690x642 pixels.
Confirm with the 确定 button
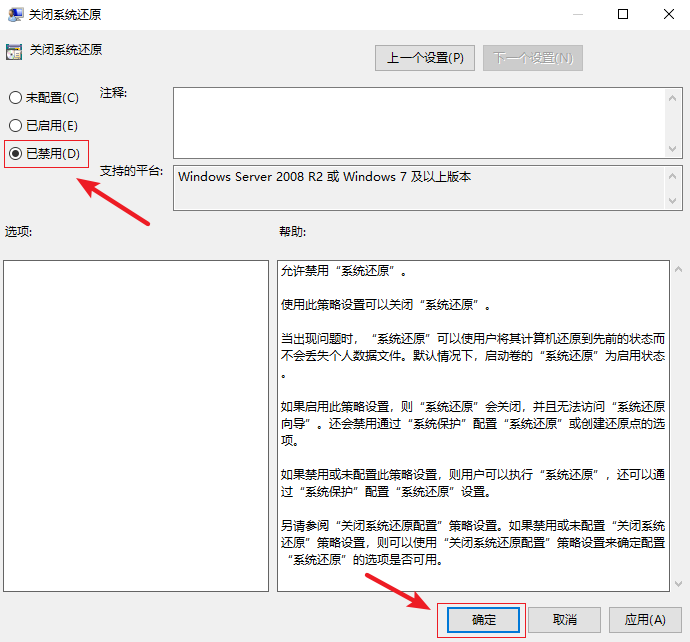(484, 620)
